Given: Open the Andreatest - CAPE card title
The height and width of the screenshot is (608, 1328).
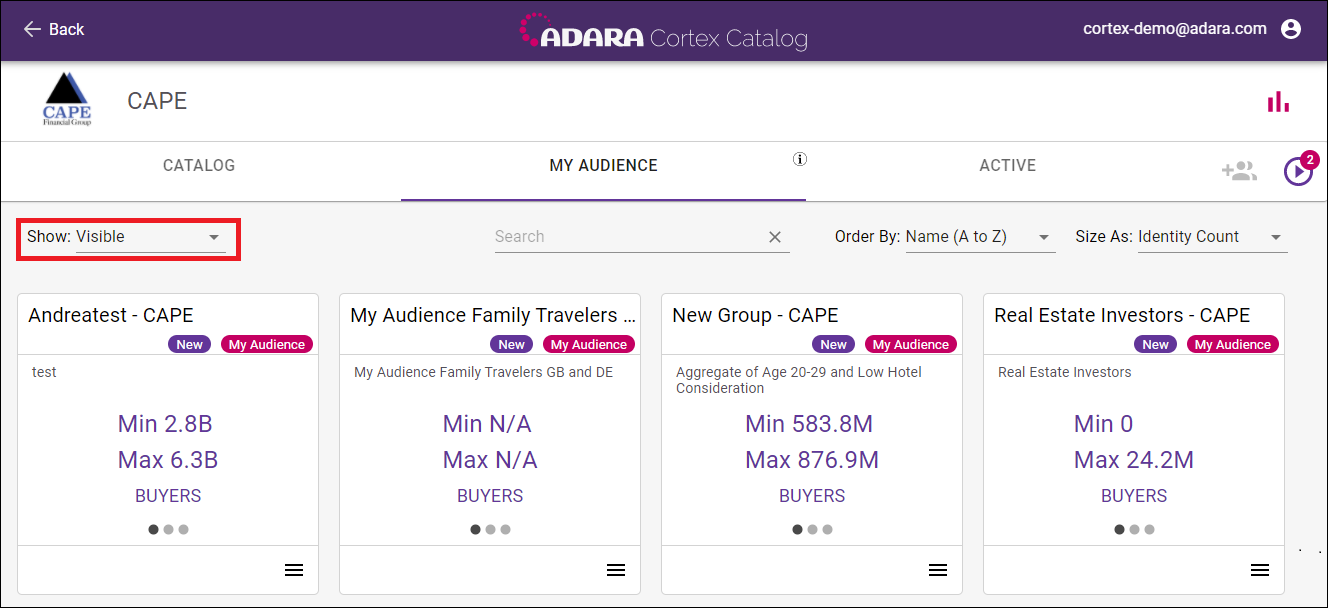Looking at the screenshot, I should tap(111, 315).
